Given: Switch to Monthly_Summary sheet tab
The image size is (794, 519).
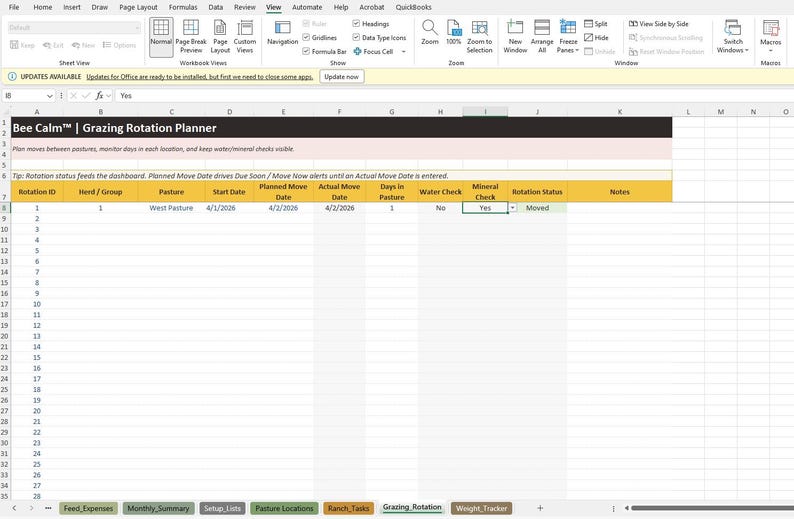Looking at the screenshot, I should point(158,508).
